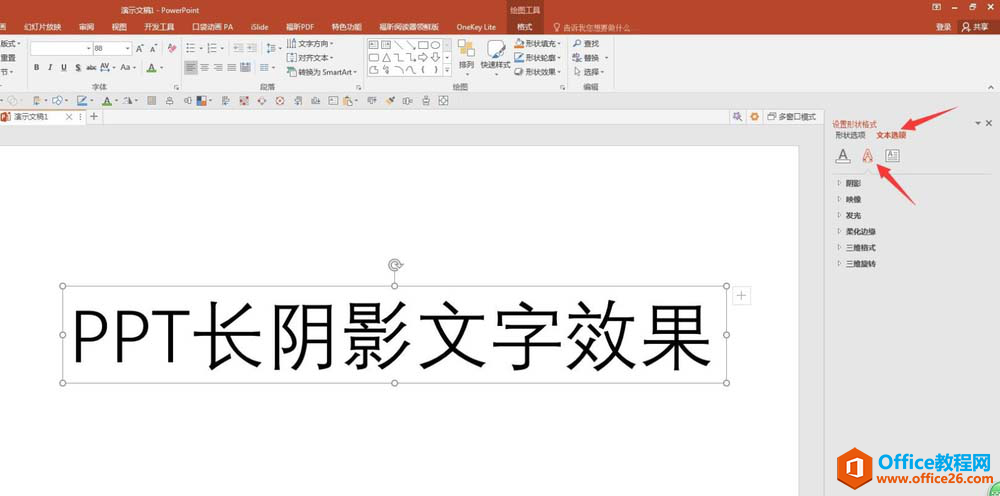Open 形状效果 shape effects
This screenshot has width=1000, height=496.
(x=538, y=72)
